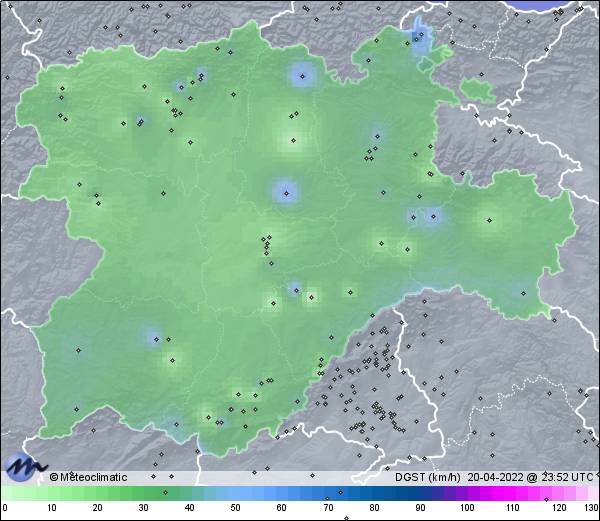Click the 100 label on the scale
600x521 pixels.
467,508
